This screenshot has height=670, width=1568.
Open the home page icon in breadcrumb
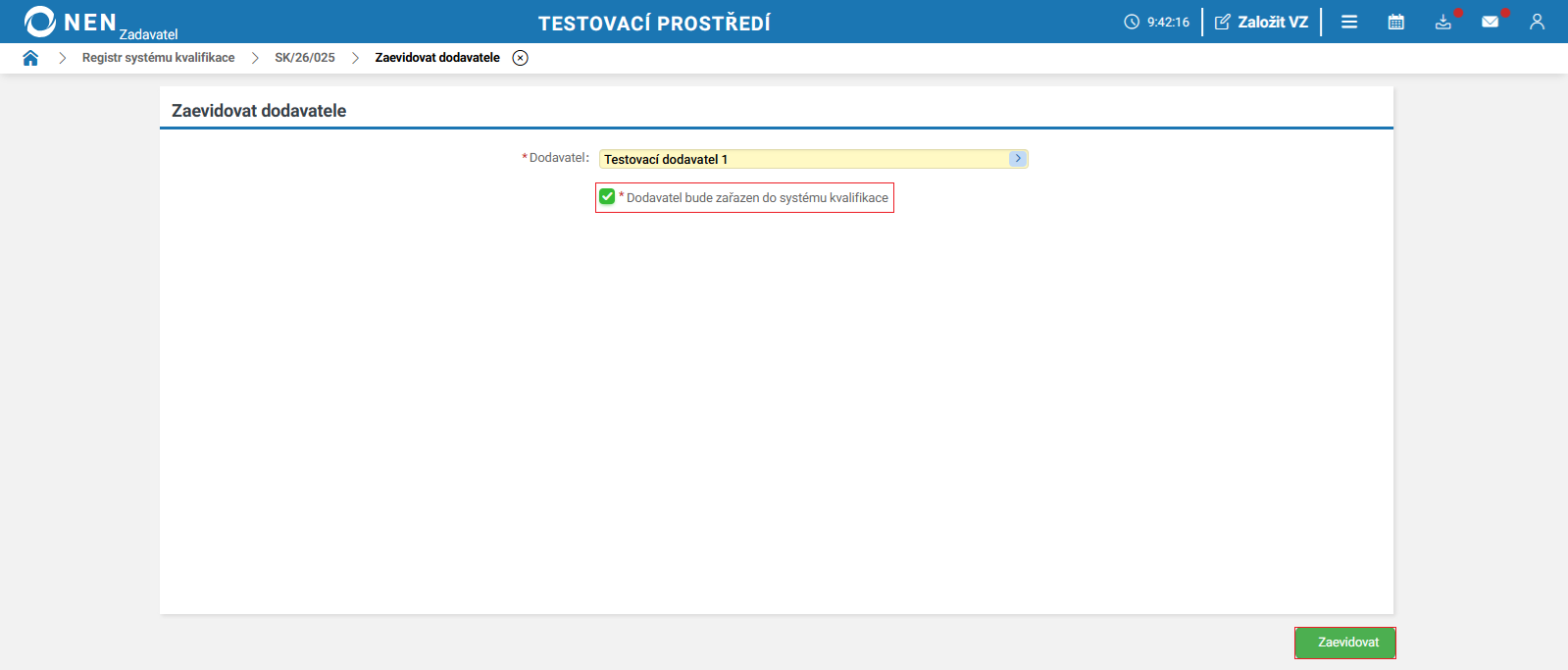(x=30, y=58)
